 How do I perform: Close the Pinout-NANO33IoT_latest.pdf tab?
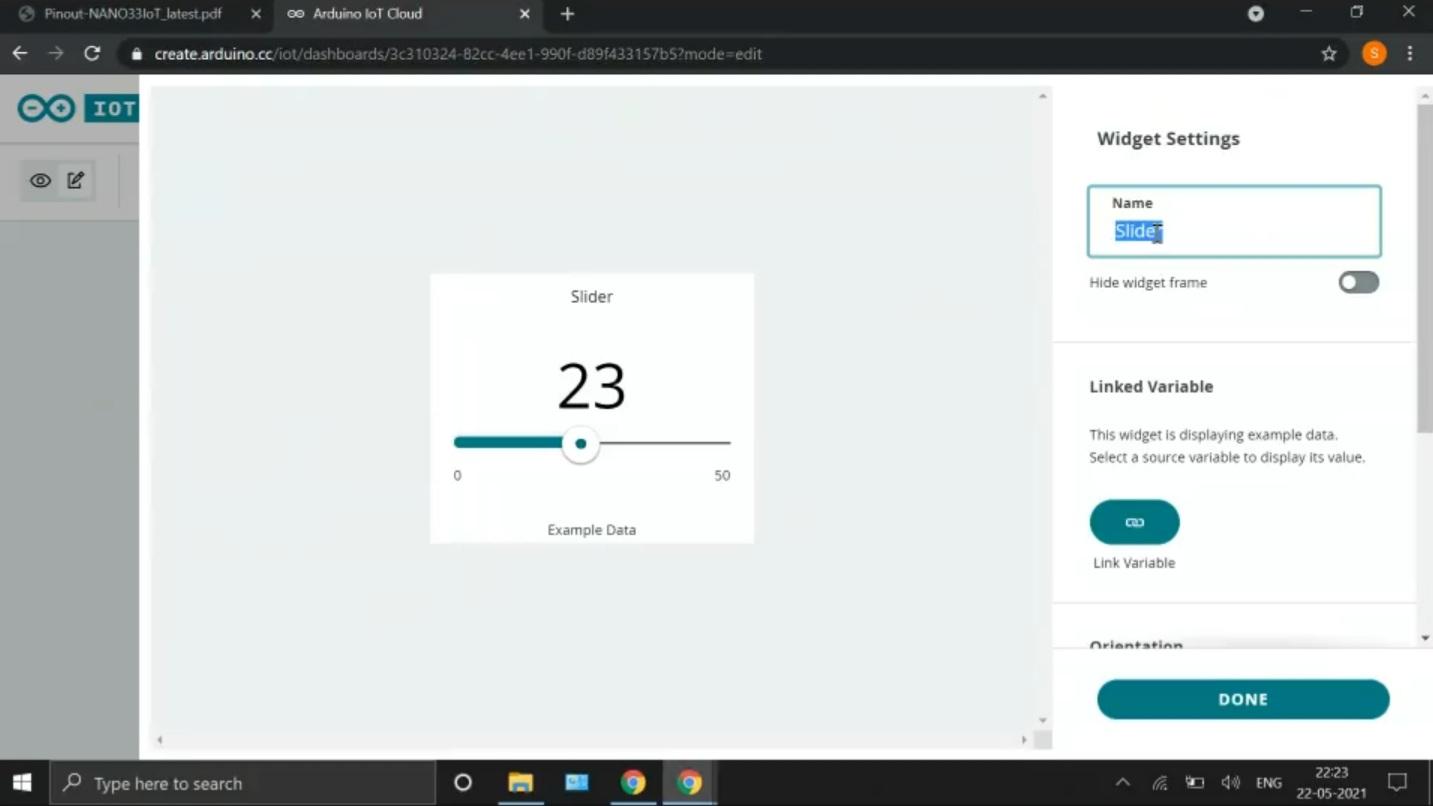click(256, 14)
